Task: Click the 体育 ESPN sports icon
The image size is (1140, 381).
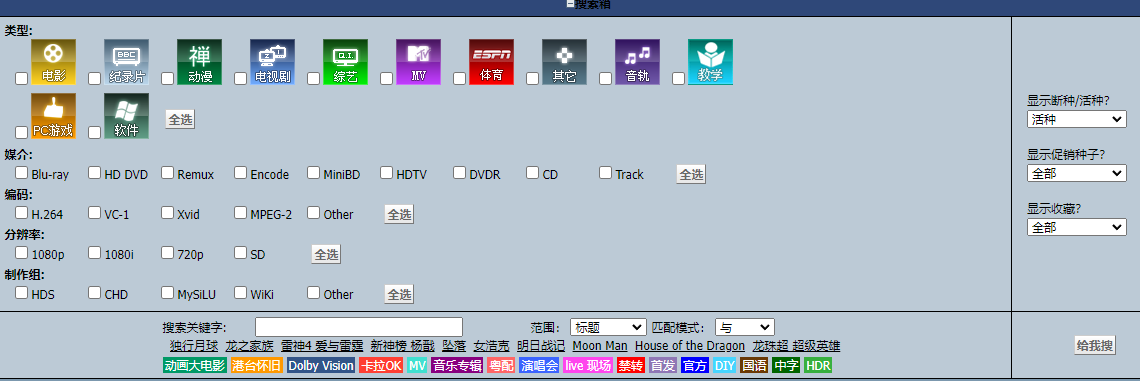Action: point(491,62)
